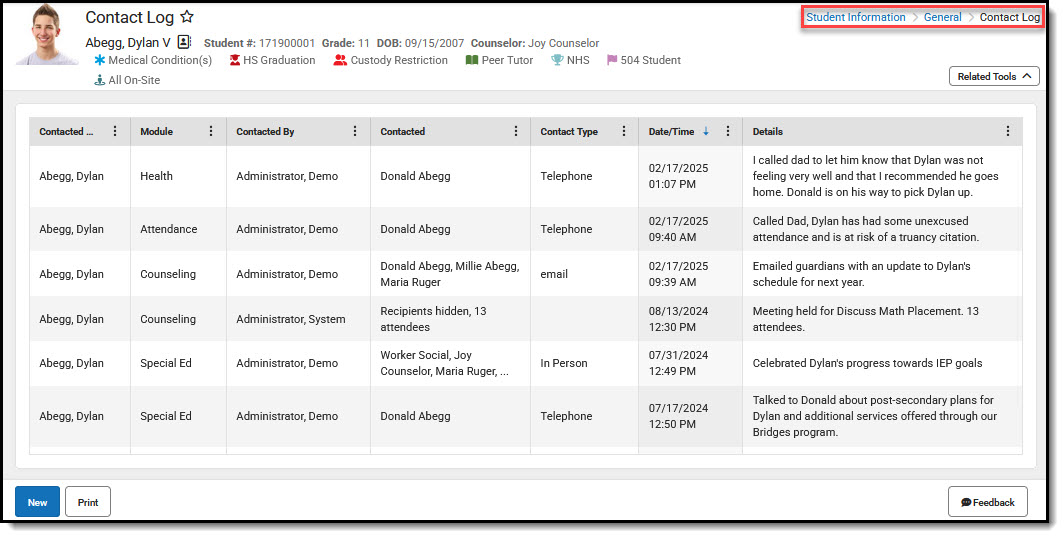Expand the Related Tools dropdown
1064x538 pixels.
[x=994, y=77]
